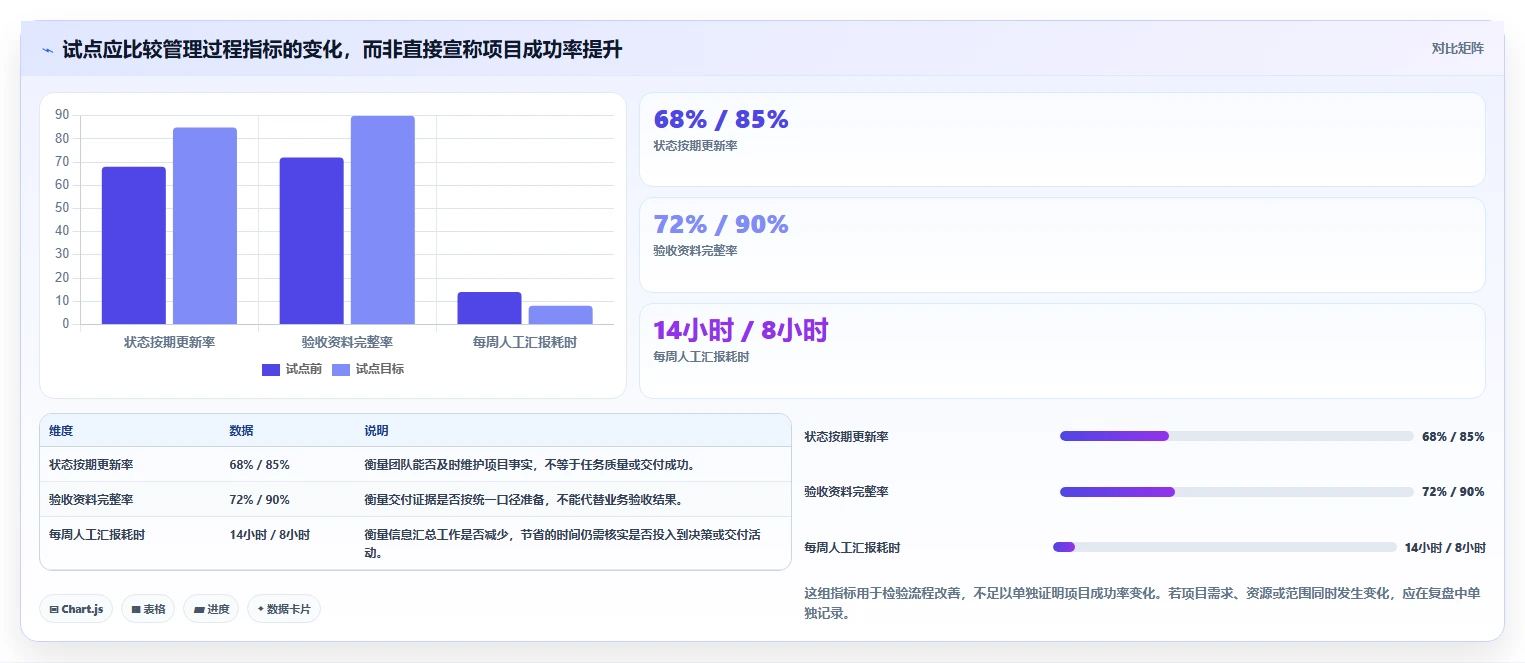Click the 对比矩阵 label in the header
The width and height of the screenshot is (1525, 663).
pos(1457,48)
